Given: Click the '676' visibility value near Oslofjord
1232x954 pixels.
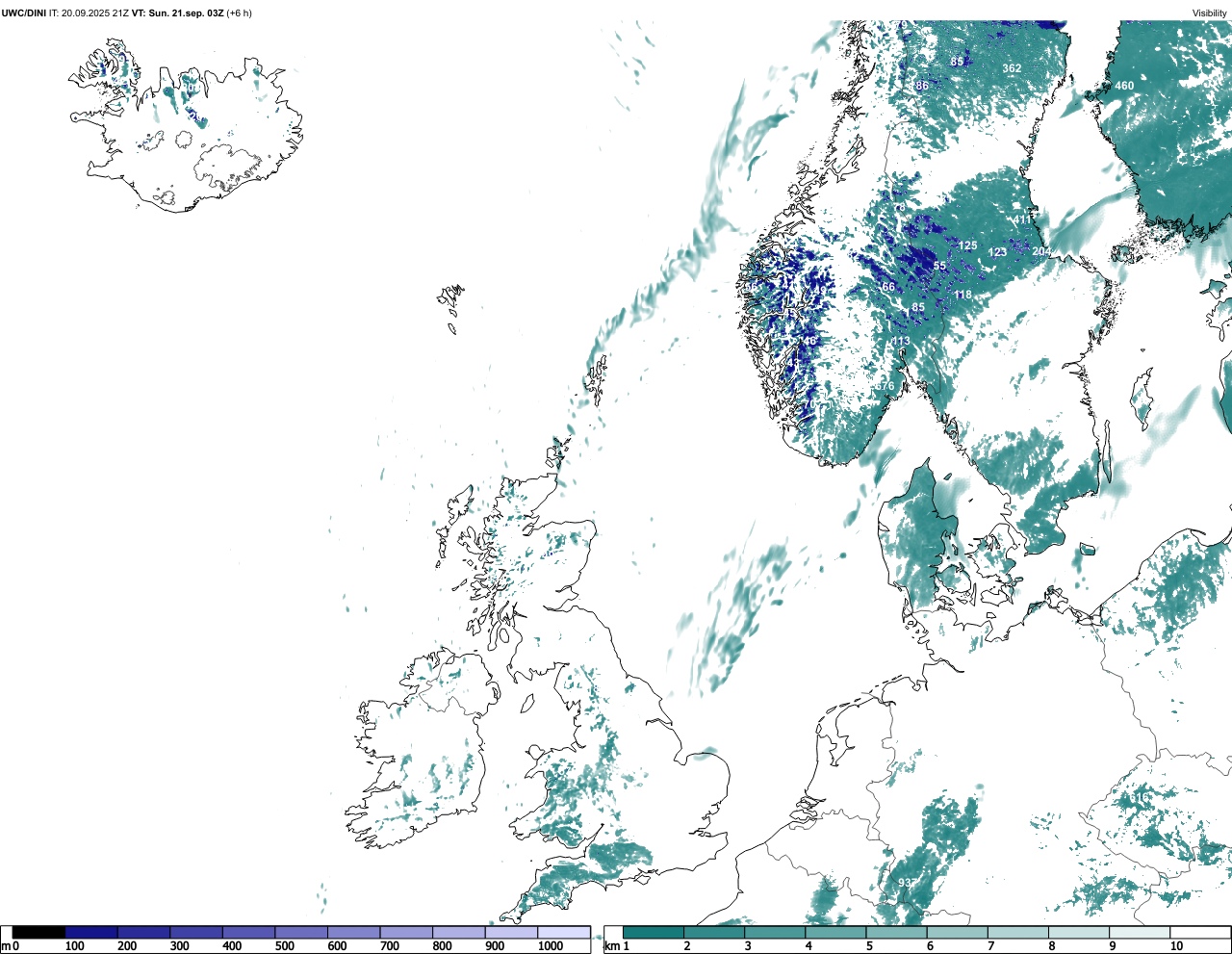Looking at the screenshot, I should [885, 386].
